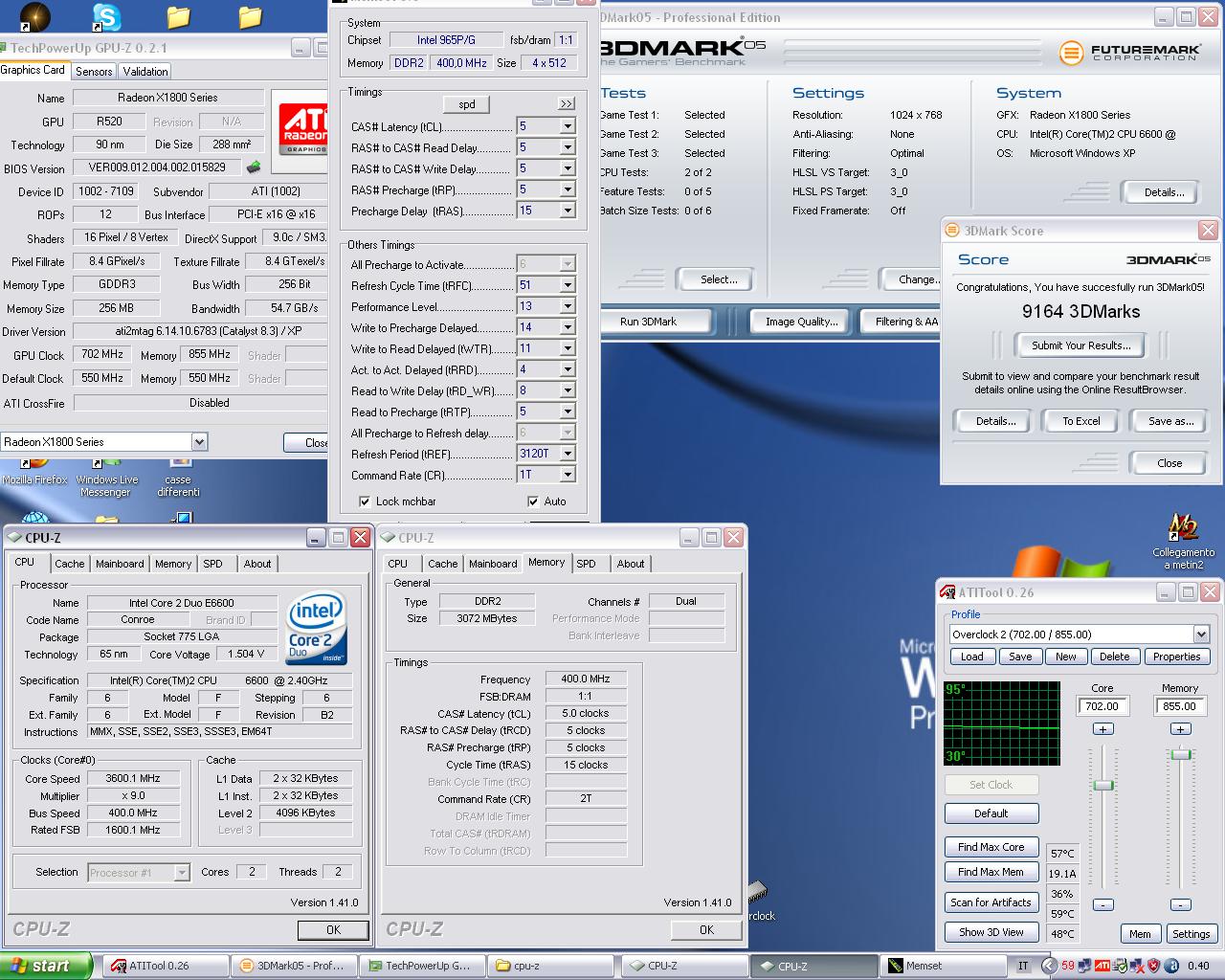Open the SPD tab in left CPU-Z
1225x980 pixels.
(212, 564)
